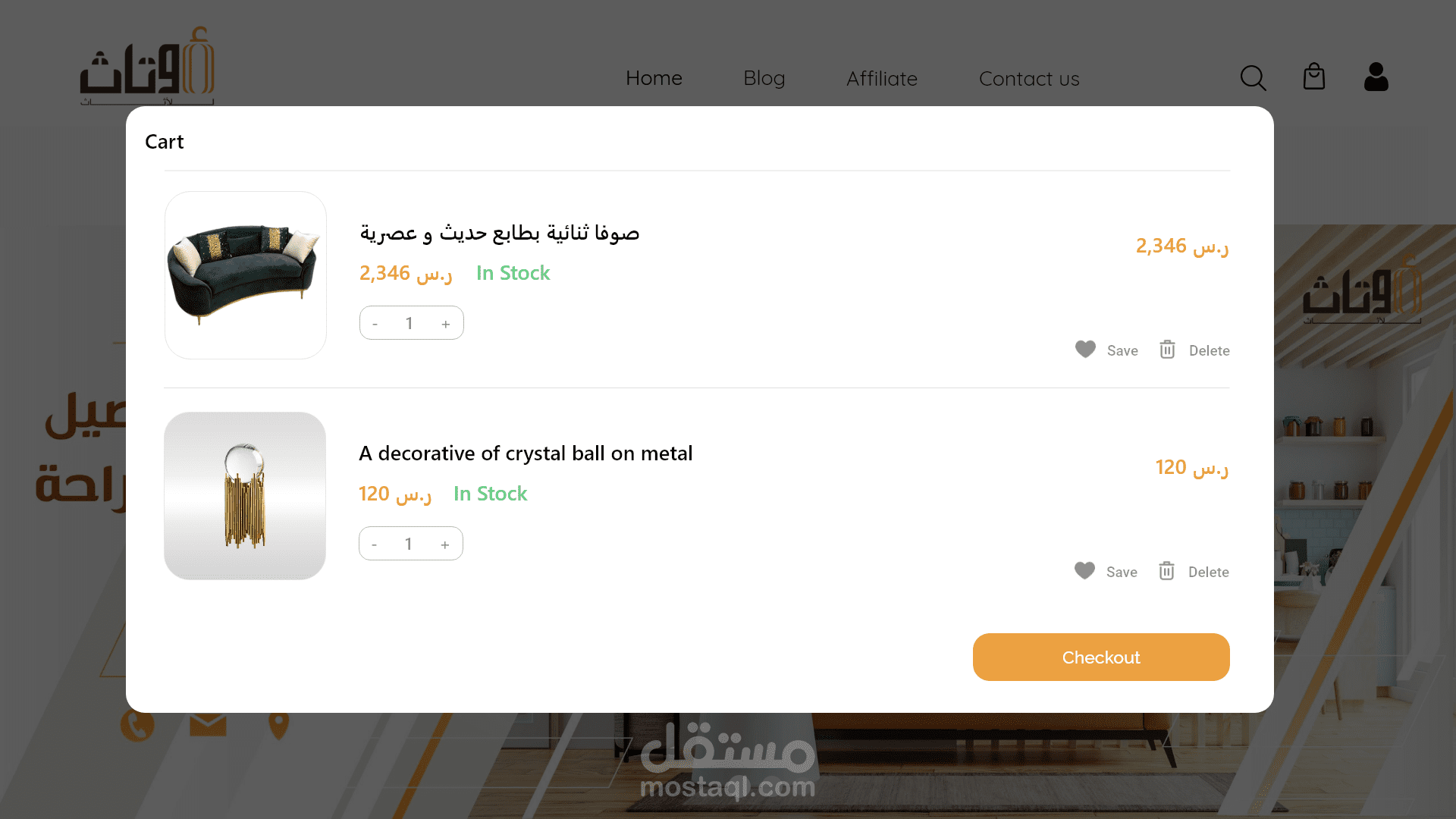Click the email envelope icon

pos(208,725)
